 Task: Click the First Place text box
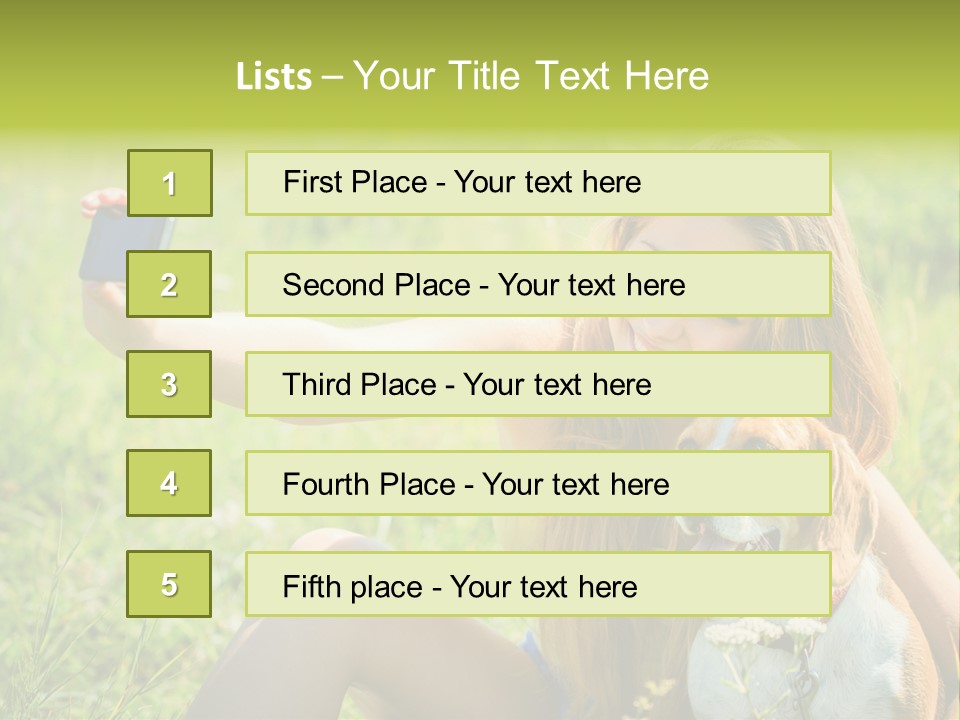(x=538, y=183)
